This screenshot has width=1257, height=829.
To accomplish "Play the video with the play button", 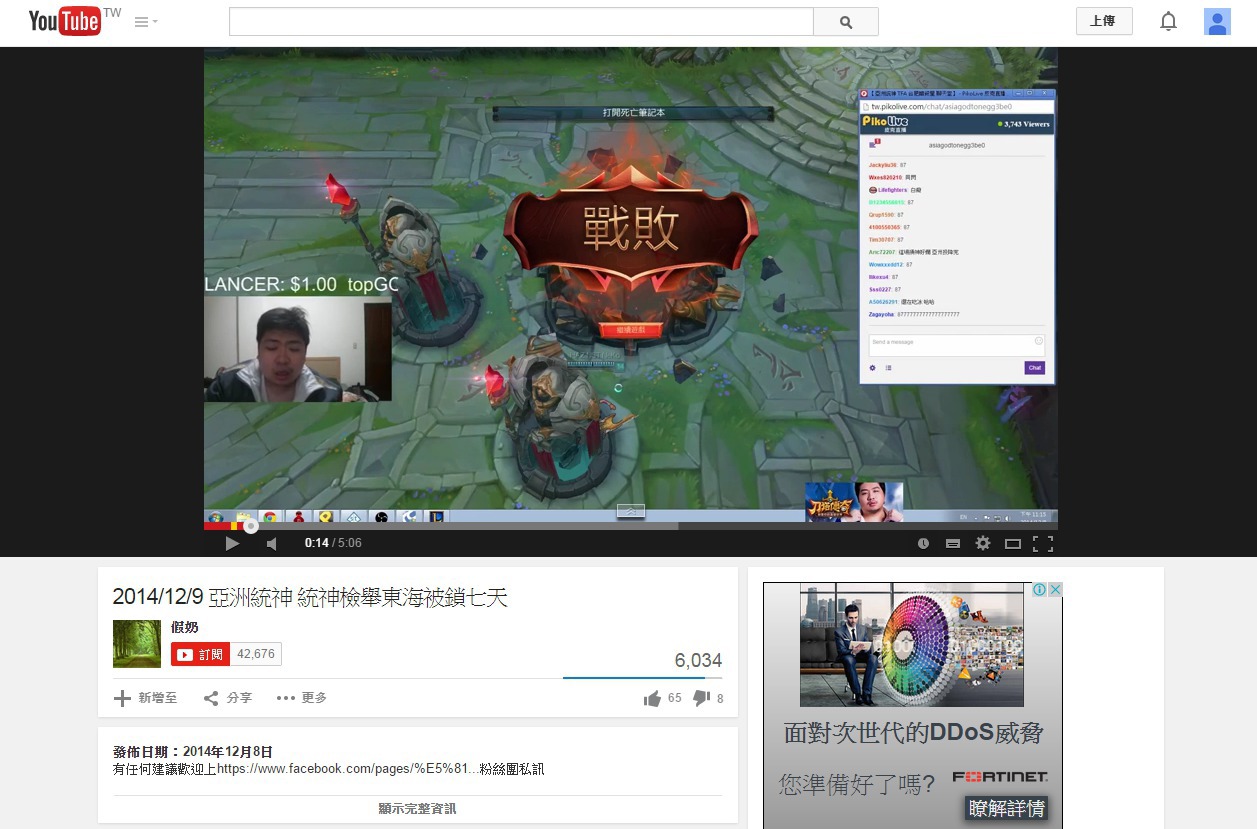I will (232, 543).
